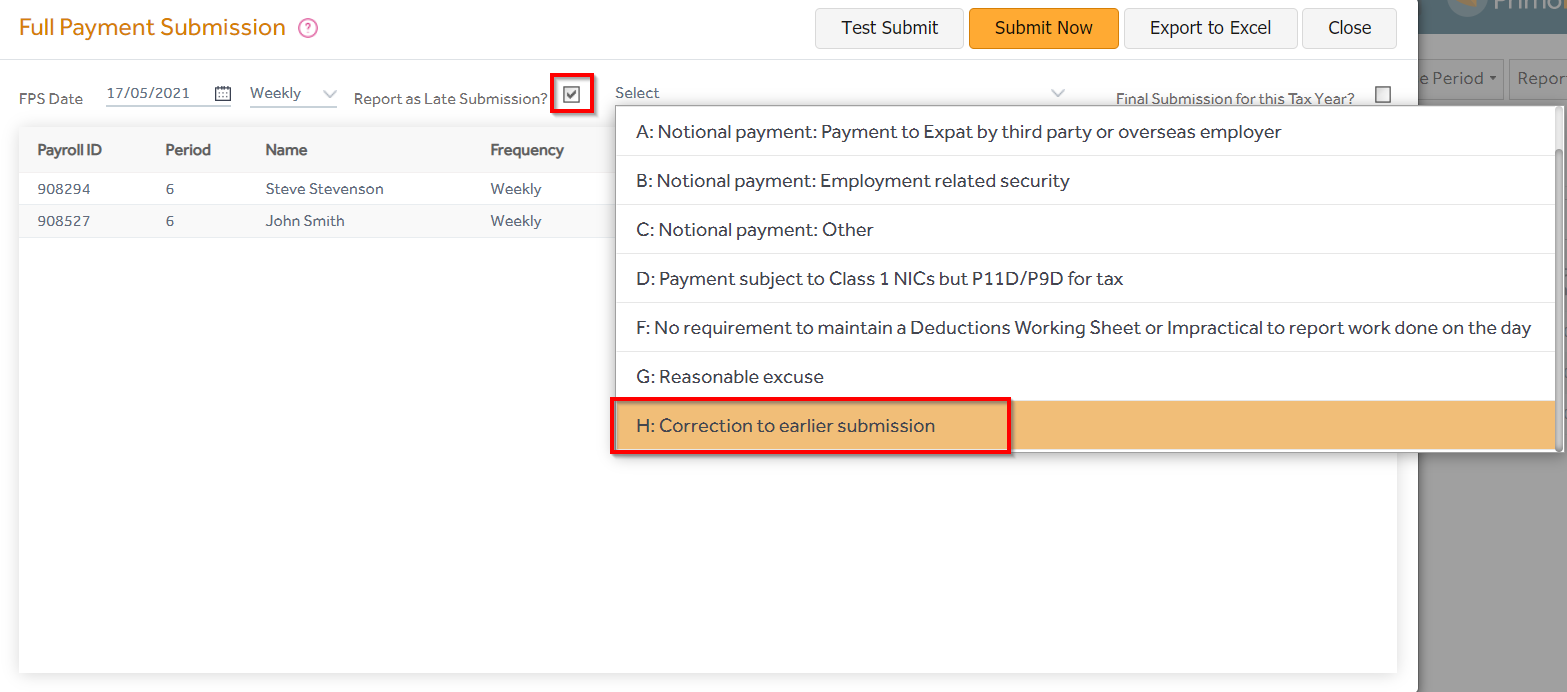This screenshot has width=1567, height=692.
Task: Uncheck Report as Late Submission
Action: click(571, 93)
